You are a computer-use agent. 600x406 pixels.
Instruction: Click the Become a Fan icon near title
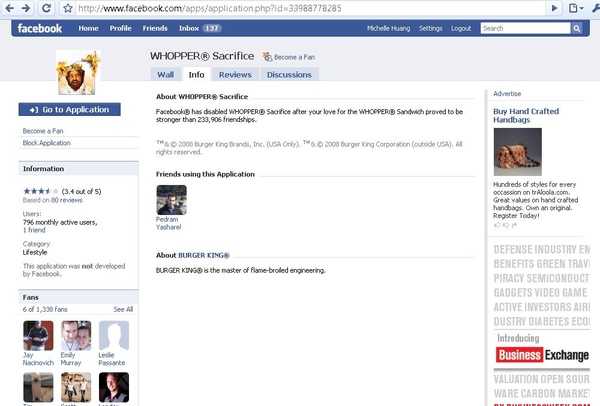(x=267, y=57)
